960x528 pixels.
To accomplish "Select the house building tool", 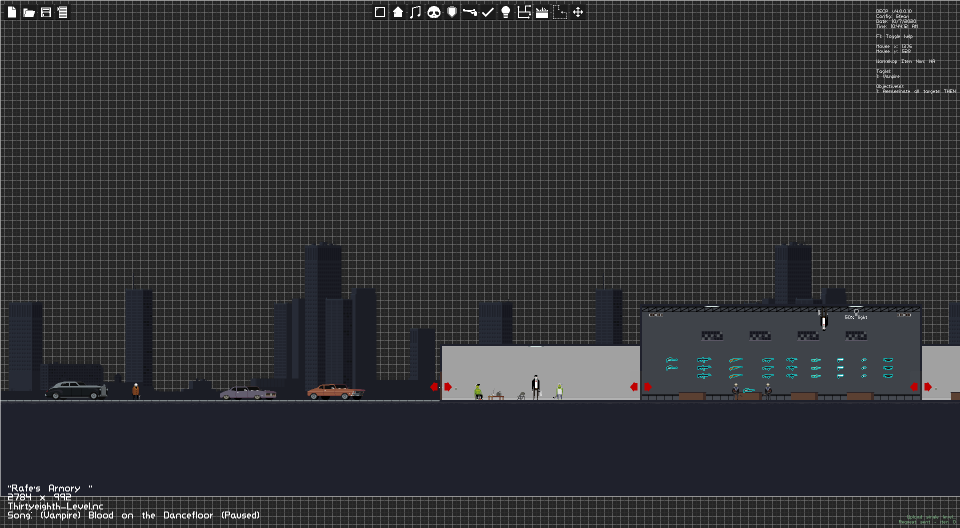I will 398,12.
